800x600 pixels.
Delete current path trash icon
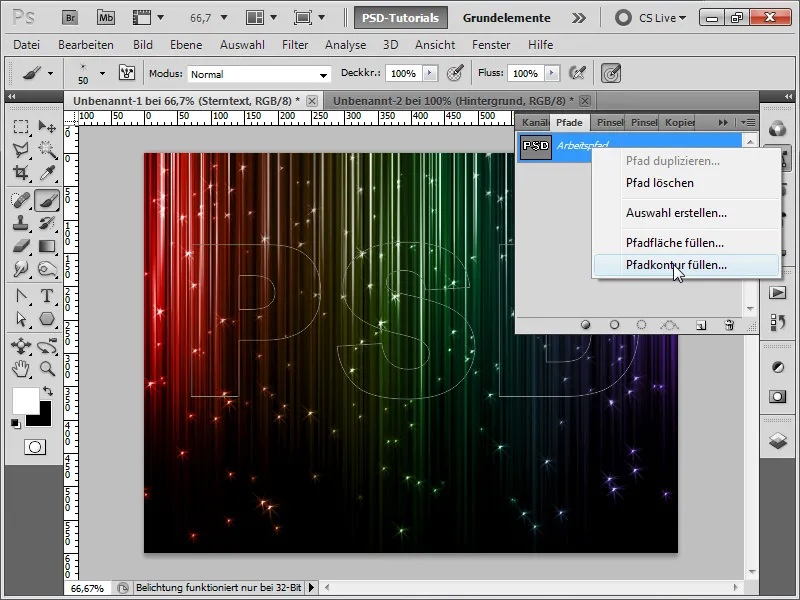[x=730, y=325]
